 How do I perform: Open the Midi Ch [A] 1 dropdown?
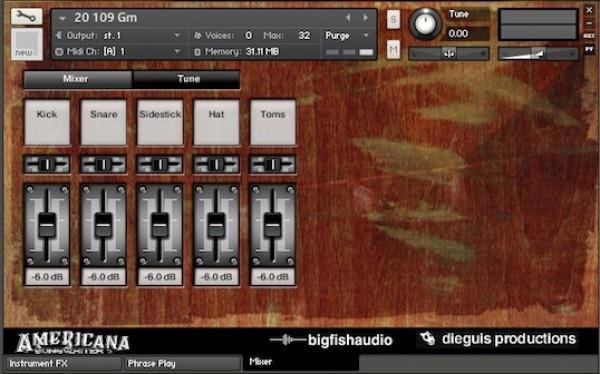(x=119, y=51)
